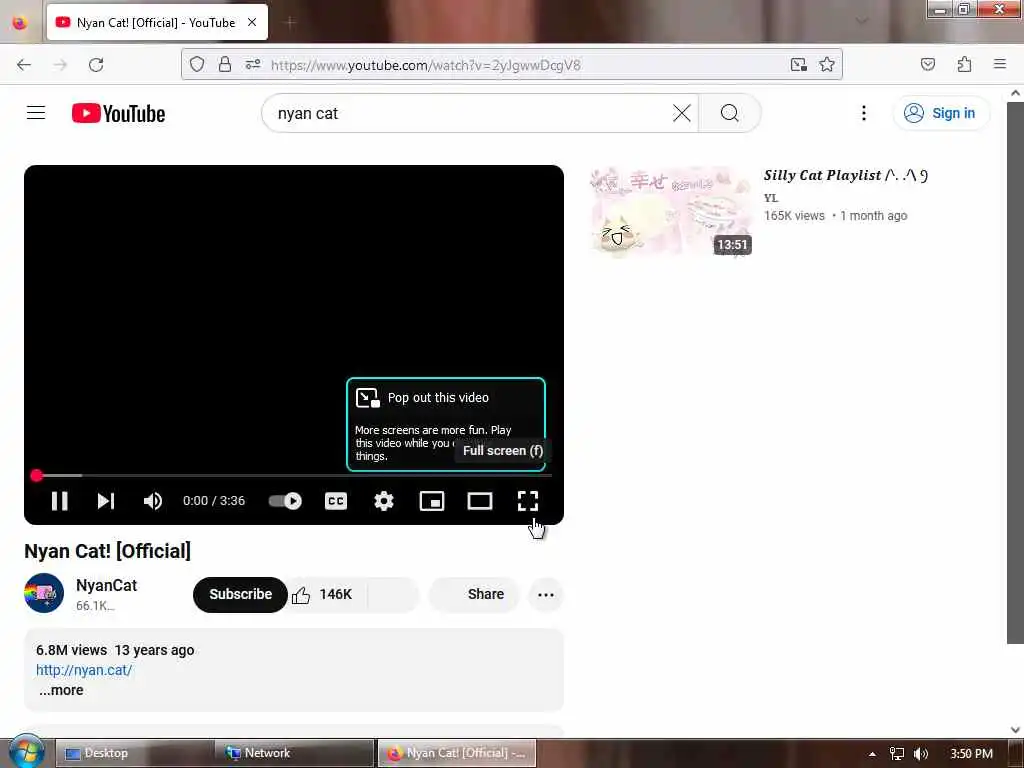The image size is (1024, 768).
Task: Click 6.8M views text
Action: [x=71, y=650]
